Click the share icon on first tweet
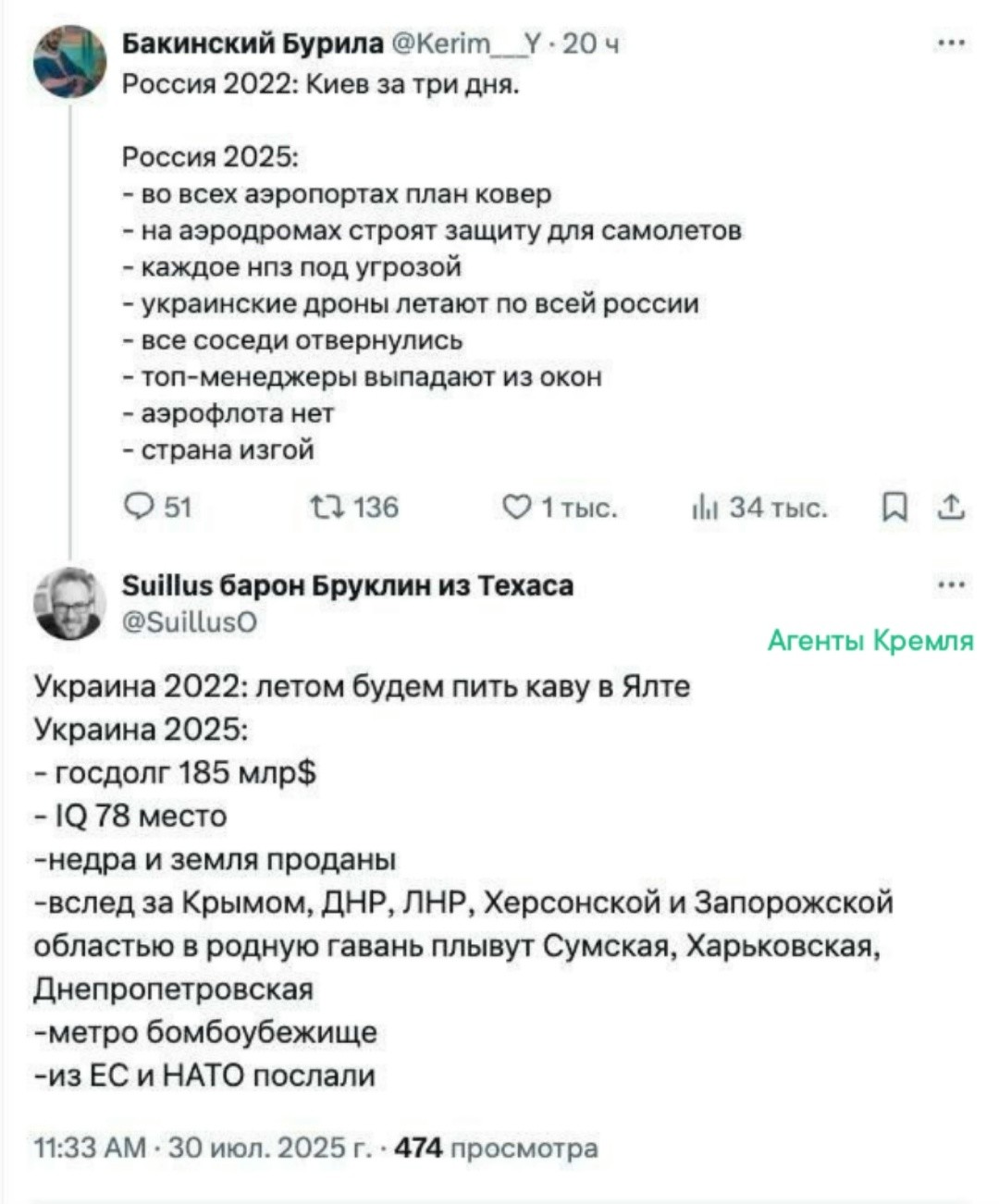Screen dimensions: 999x1204 pos(952,506)
